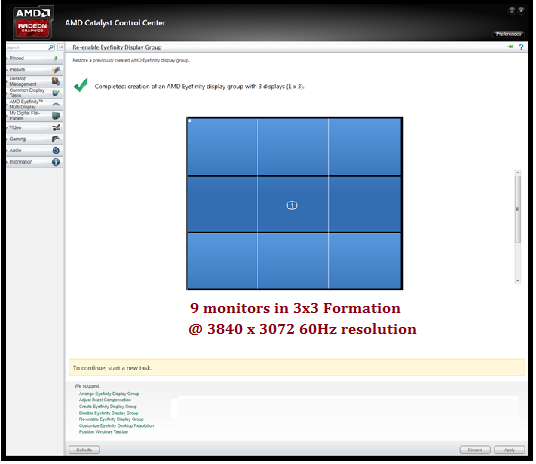Open Position Windows Taskbar link
The image size is (536, 464).
103,433
